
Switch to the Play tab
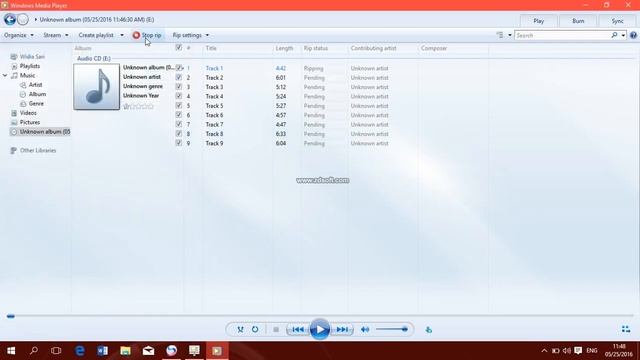pos(538,21)
